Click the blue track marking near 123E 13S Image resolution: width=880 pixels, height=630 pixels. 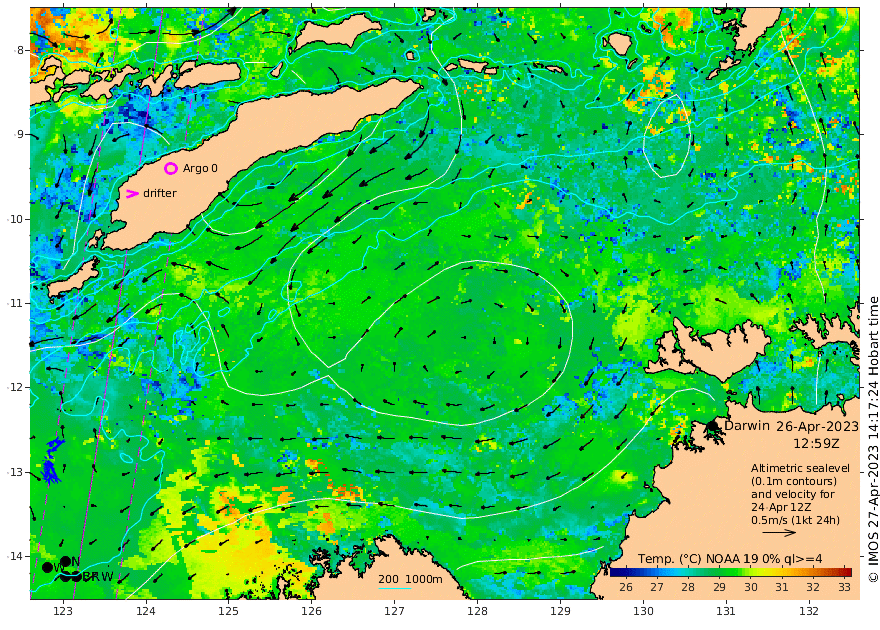[x=52, y=461]
